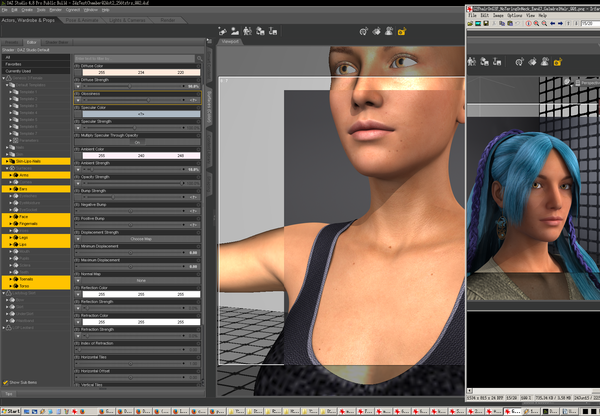Click the settings icon left of Ambient Color label

(77, 149)
